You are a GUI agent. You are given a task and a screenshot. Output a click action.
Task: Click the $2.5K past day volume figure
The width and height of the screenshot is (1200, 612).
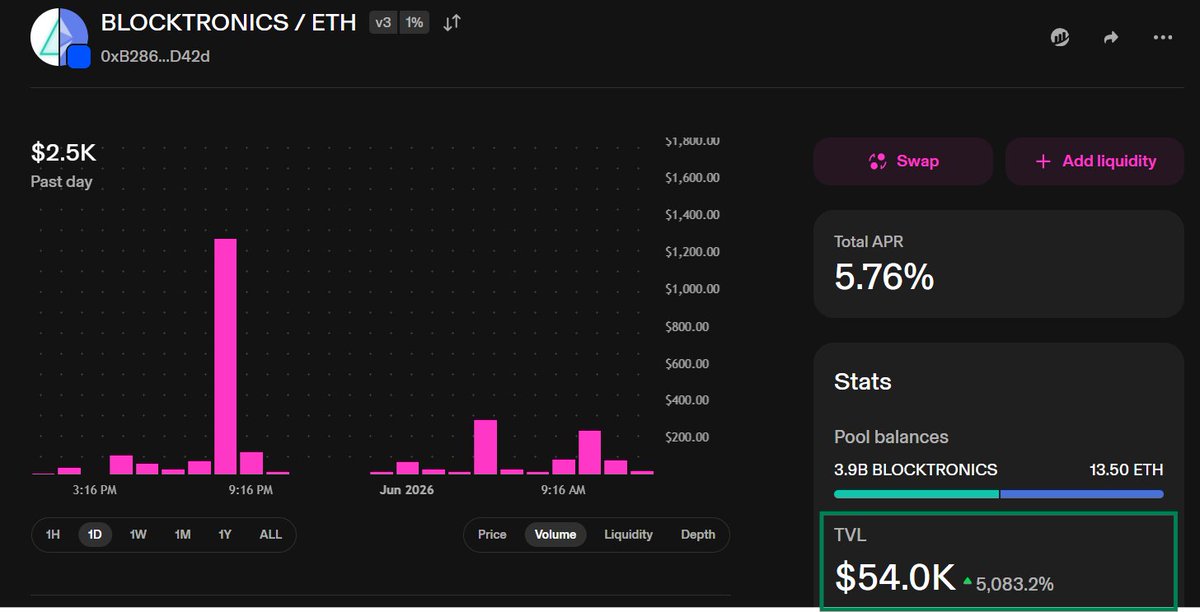coord(63,153)
